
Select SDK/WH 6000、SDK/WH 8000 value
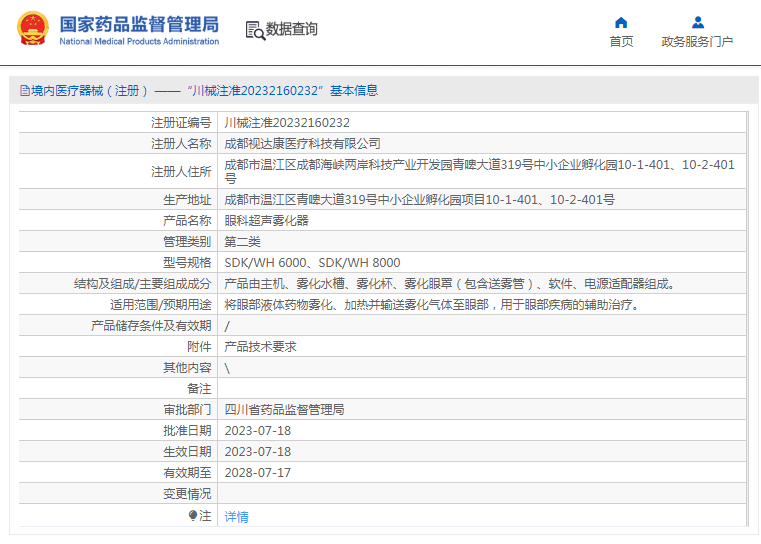(x=312, y=263)
